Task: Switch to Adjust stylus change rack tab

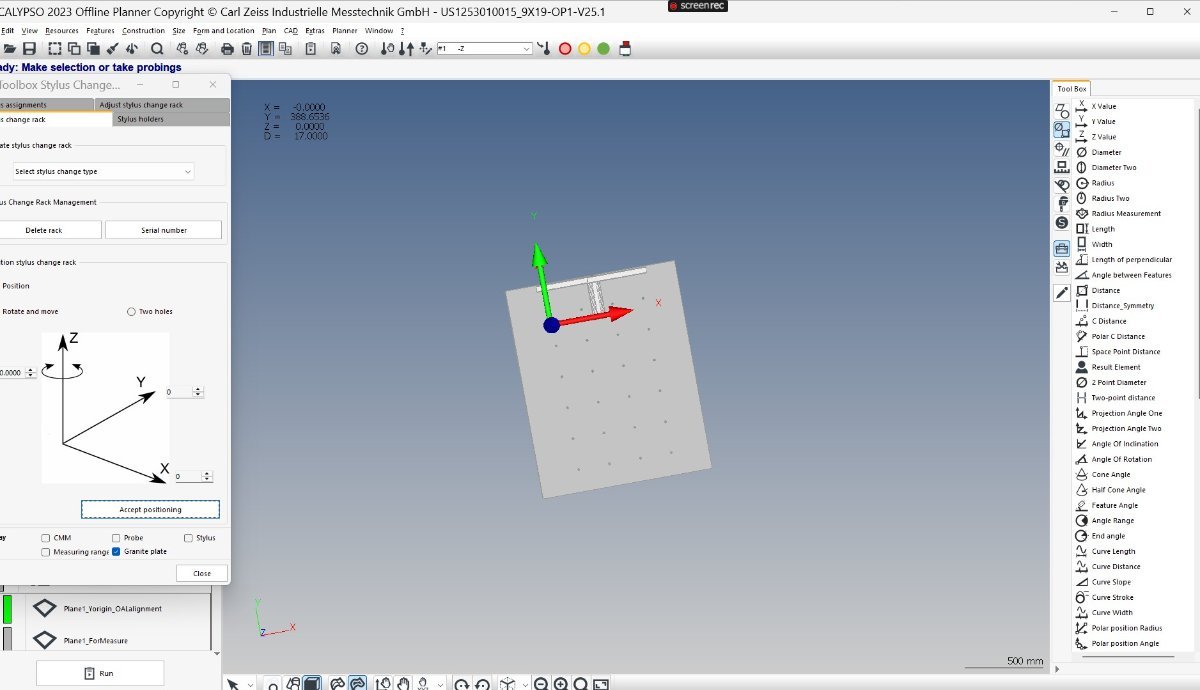Action: (163, 105)
